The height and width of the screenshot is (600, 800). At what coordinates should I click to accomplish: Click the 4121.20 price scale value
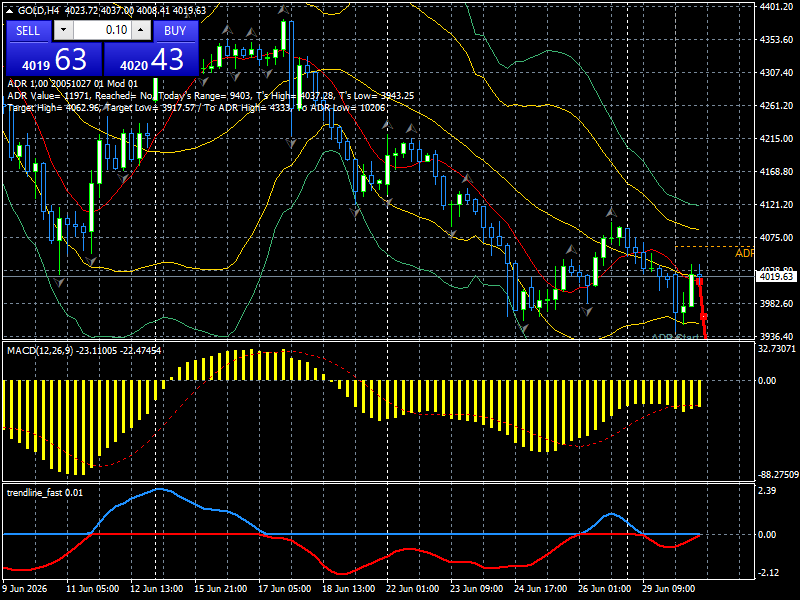[x=776, y=205]
